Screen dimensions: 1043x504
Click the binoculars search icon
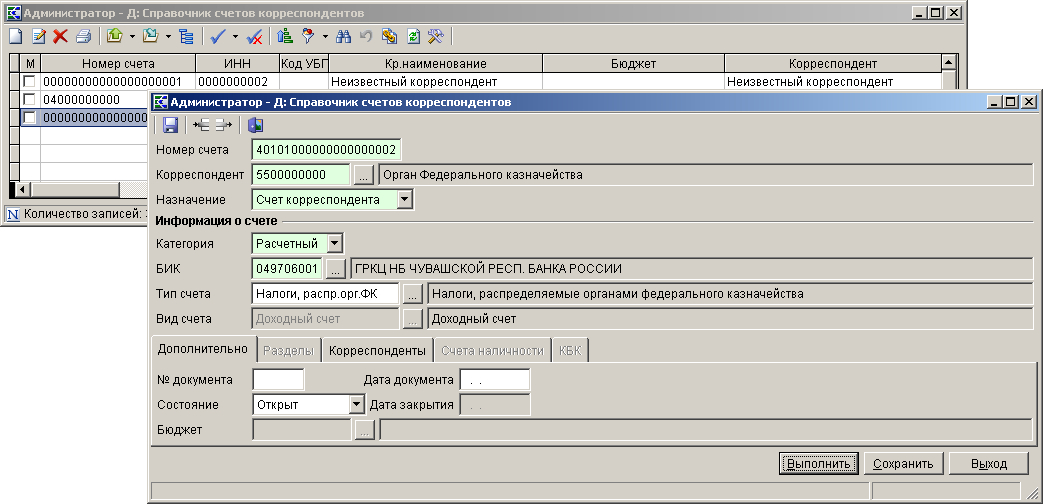tap(343, 37)
